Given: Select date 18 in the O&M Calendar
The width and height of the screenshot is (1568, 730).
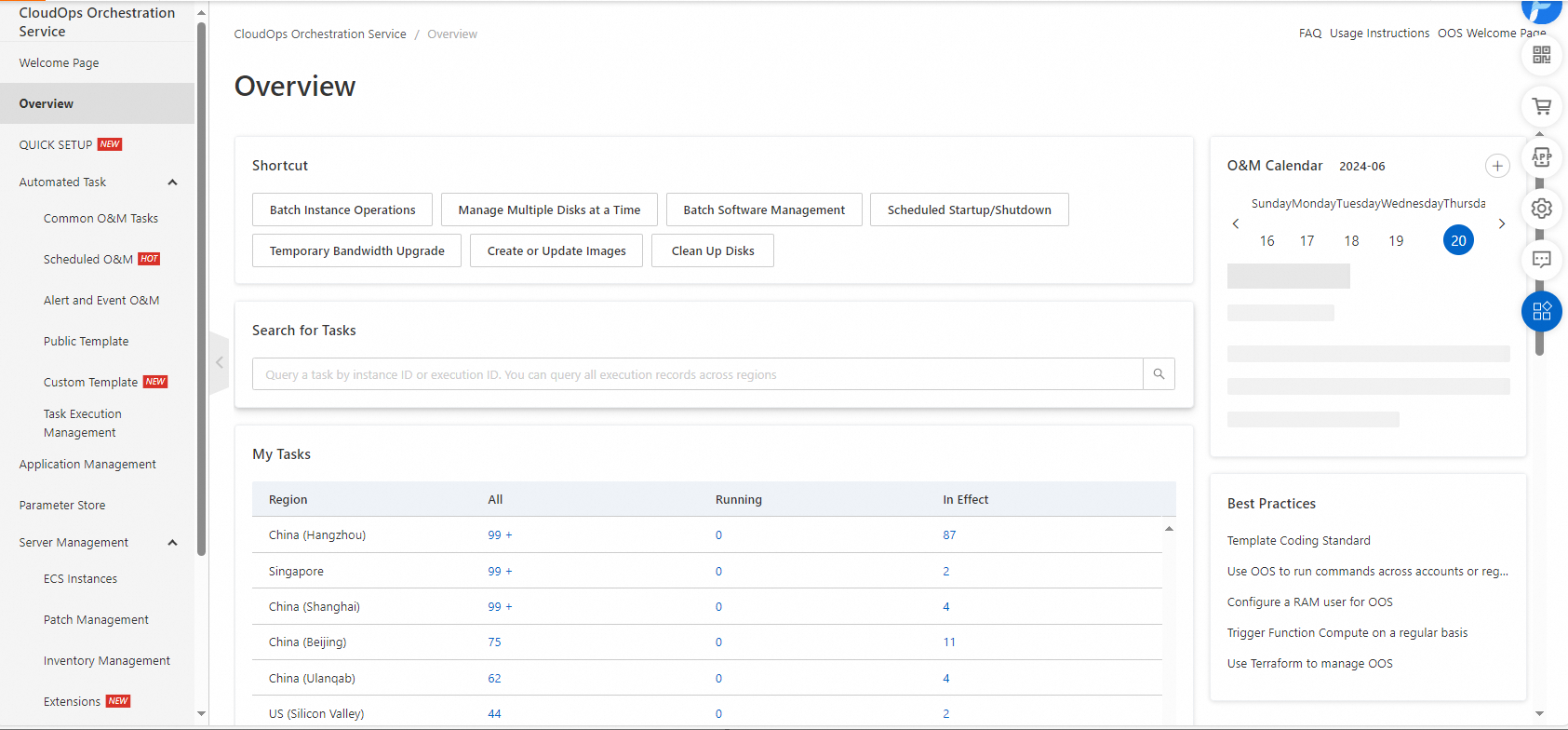Looking at the screenshot, I should coord(1351,241).
